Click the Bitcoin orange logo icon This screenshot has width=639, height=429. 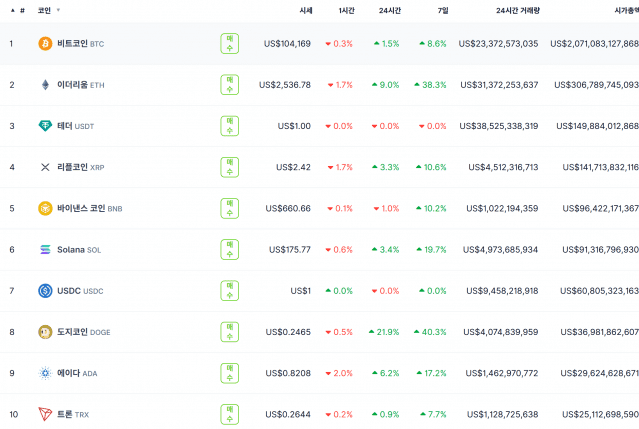[x=45, y=44]
